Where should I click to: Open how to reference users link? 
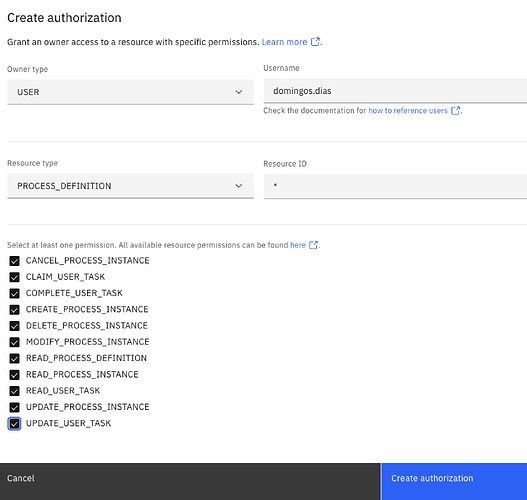[408, 111]
